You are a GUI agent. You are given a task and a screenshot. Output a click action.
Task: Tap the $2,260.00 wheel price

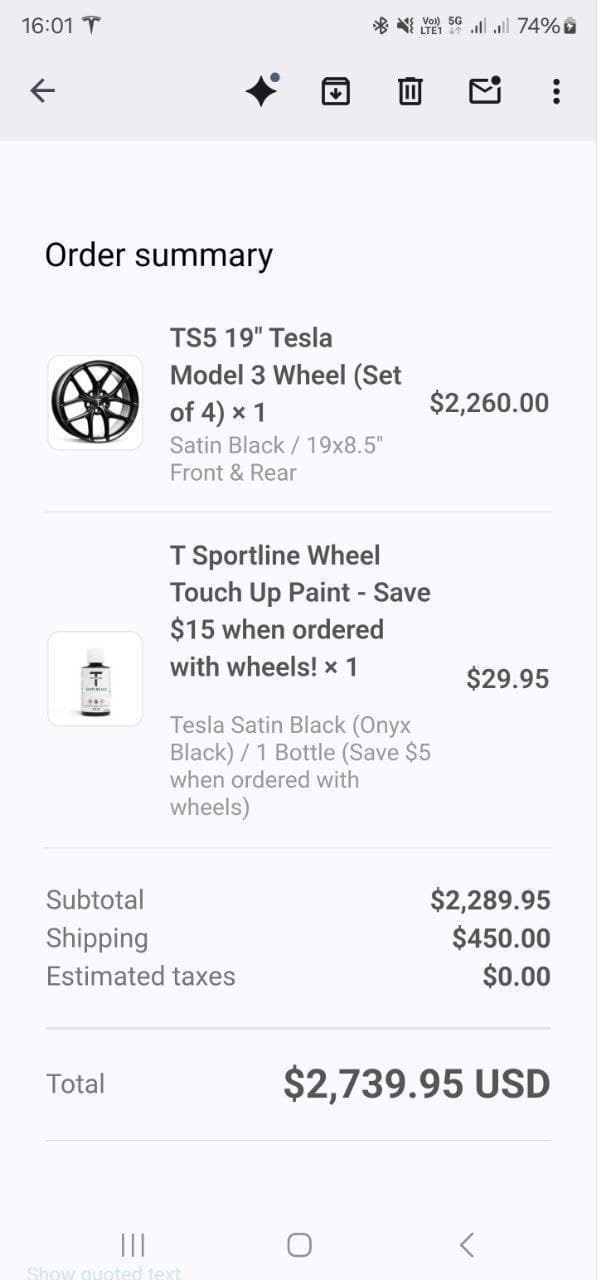(489, 403)
